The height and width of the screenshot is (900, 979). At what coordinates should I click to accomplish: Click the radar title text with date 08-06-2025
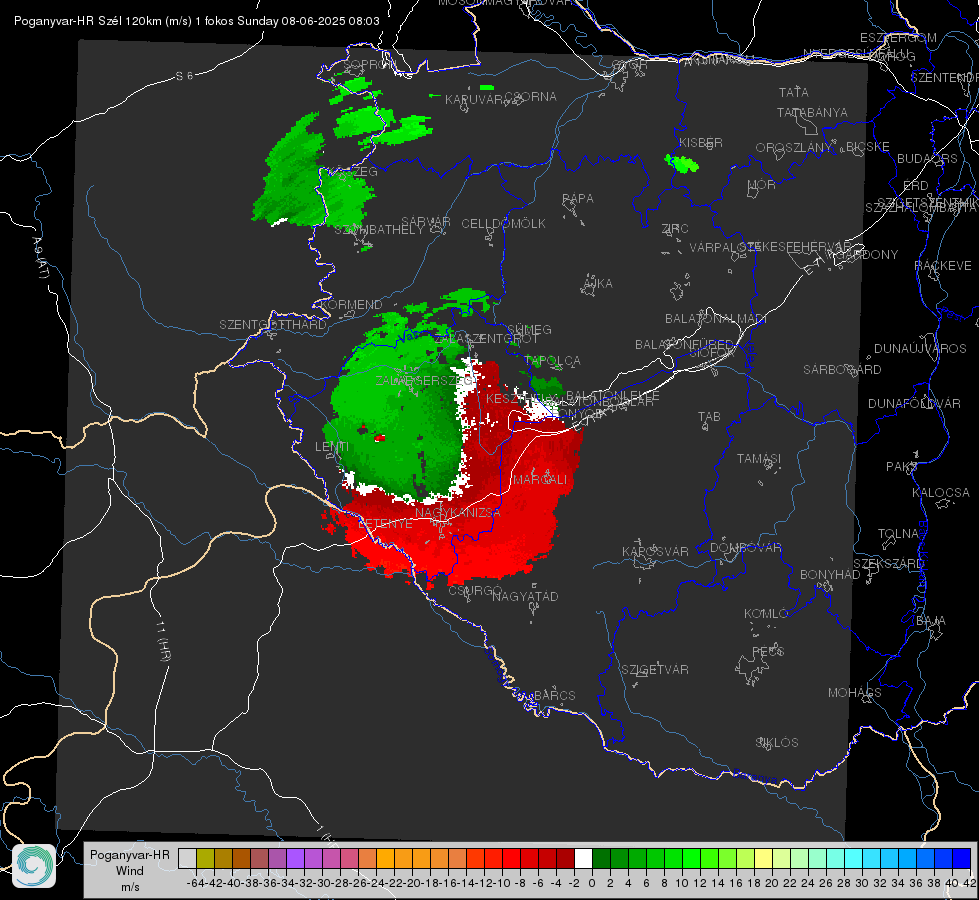(x=197, y=21)
